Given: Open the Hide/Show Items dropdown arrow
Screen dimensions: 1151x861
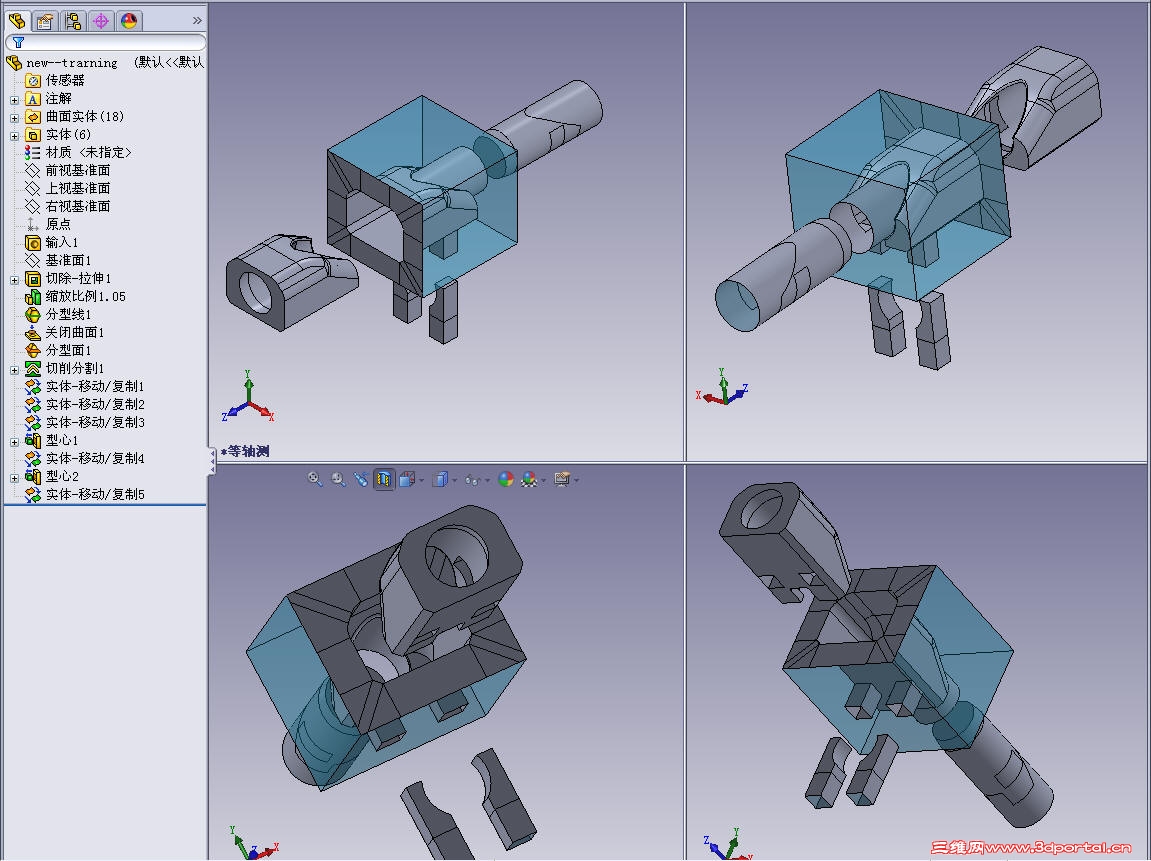Looking at the screenshot, I should pos(487,480).
